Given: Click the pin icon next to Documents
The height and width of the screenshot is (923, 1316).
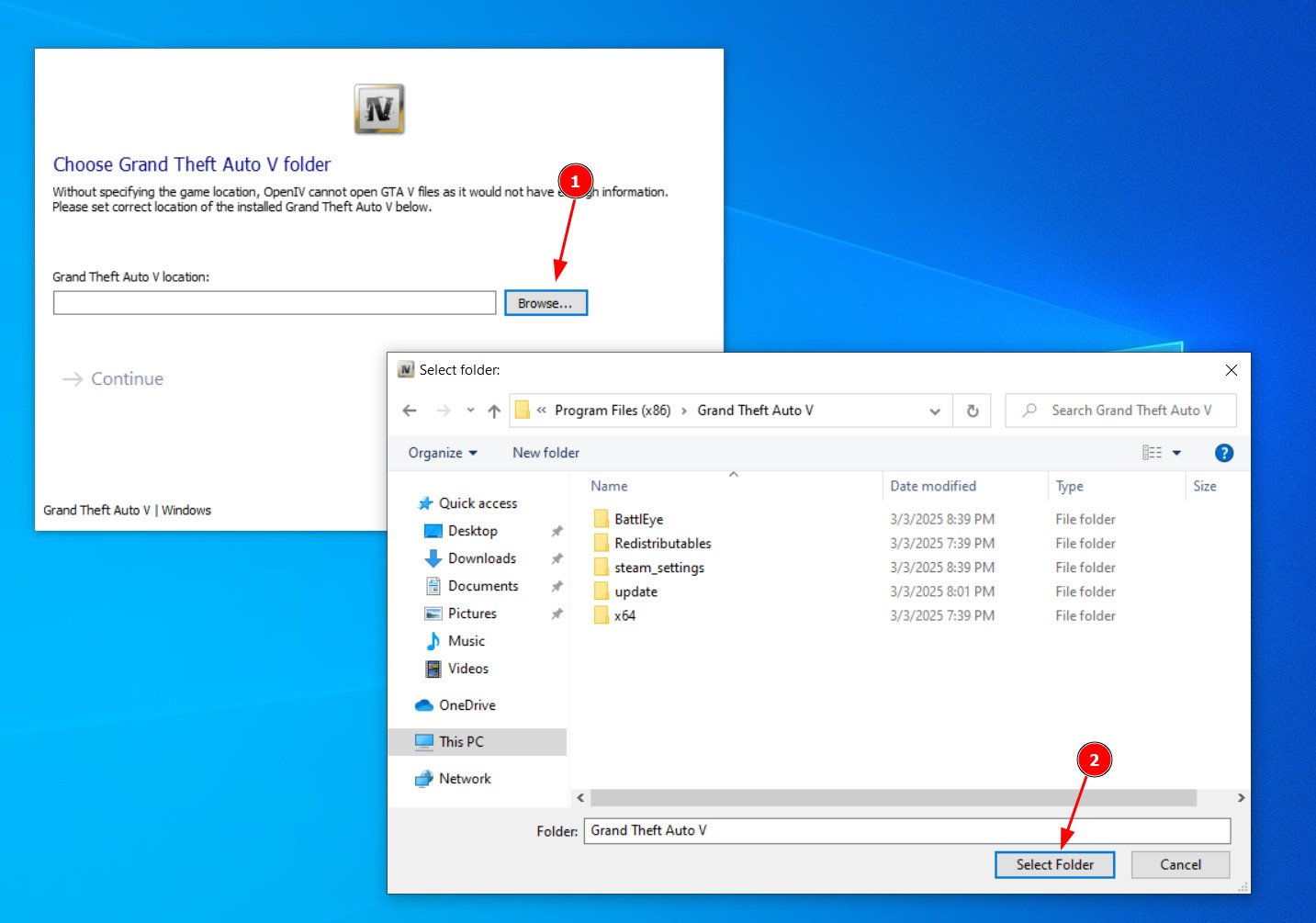Looking at the screenshot, I should [x=557, y=586].
